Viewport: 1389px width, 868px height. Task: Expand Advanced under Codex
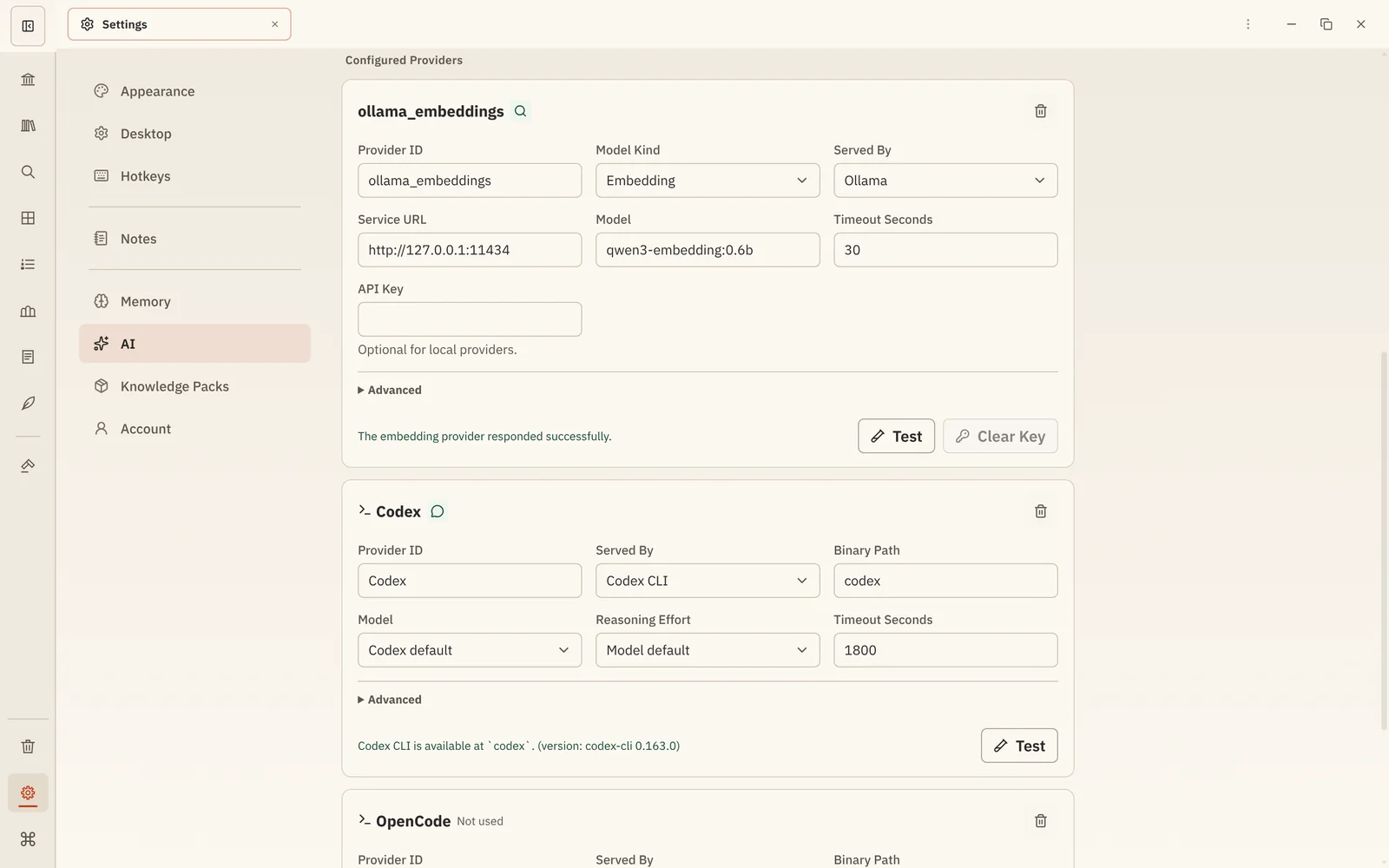[x=390, y=700]
